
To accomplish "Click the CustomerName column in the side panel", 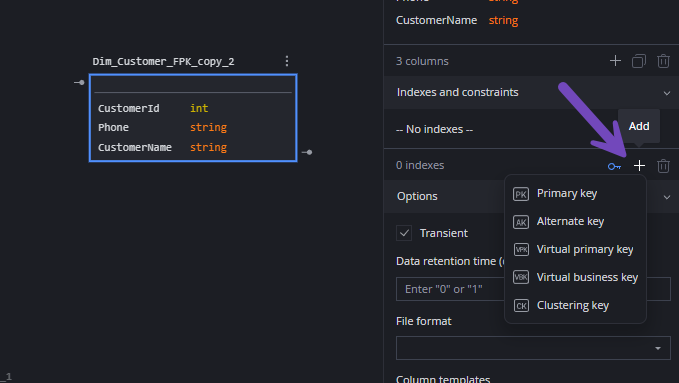I will tap(436, 20).
